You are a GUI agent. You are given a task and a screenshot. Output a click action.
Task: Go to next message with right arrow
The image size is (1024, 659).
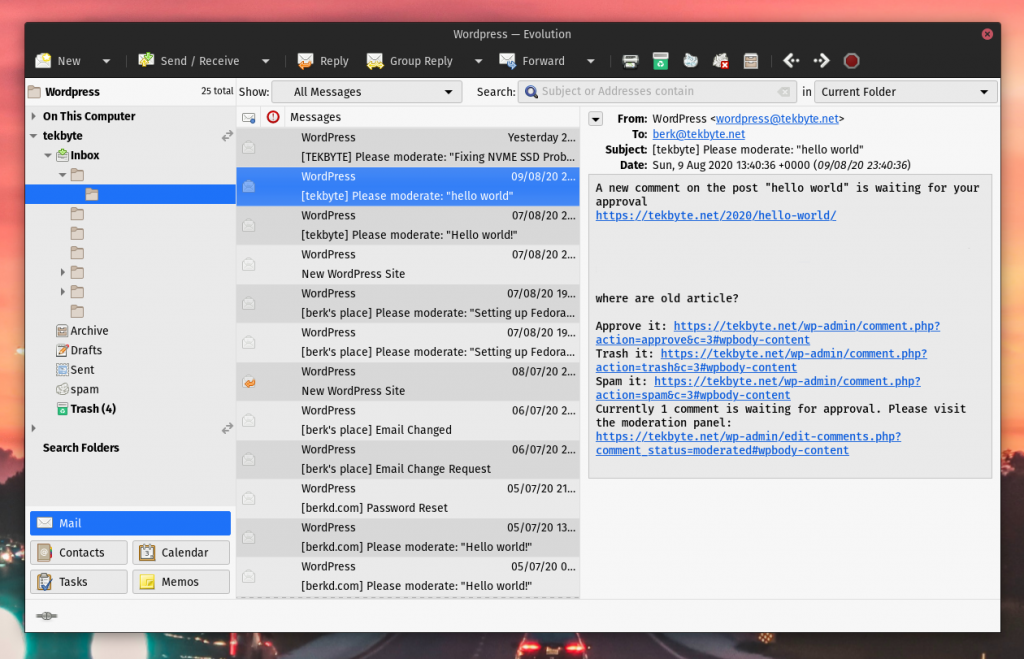(821, 61)
